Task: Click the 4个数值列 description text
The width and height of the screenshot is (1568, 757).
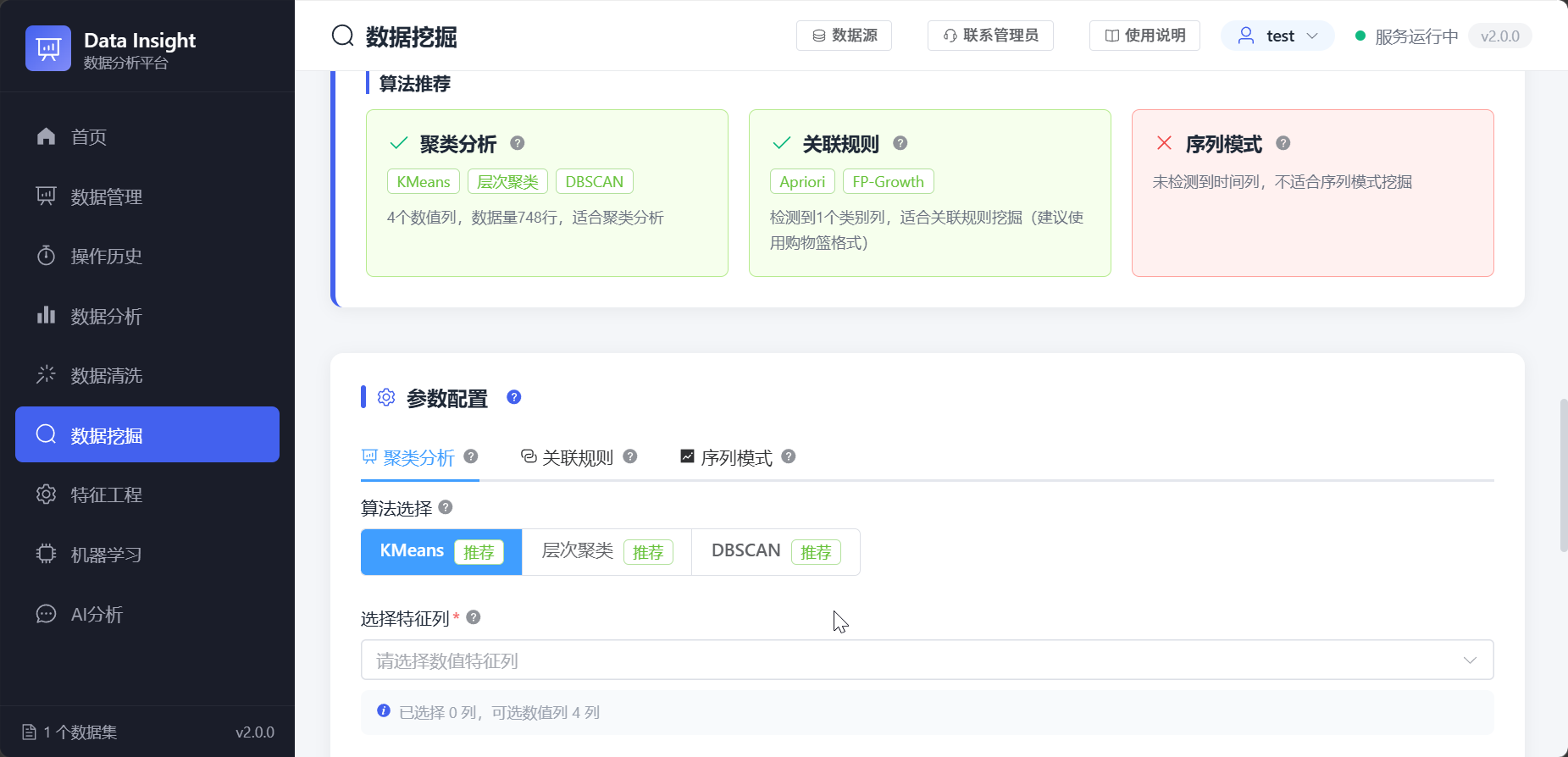Action: coord(525,218)
